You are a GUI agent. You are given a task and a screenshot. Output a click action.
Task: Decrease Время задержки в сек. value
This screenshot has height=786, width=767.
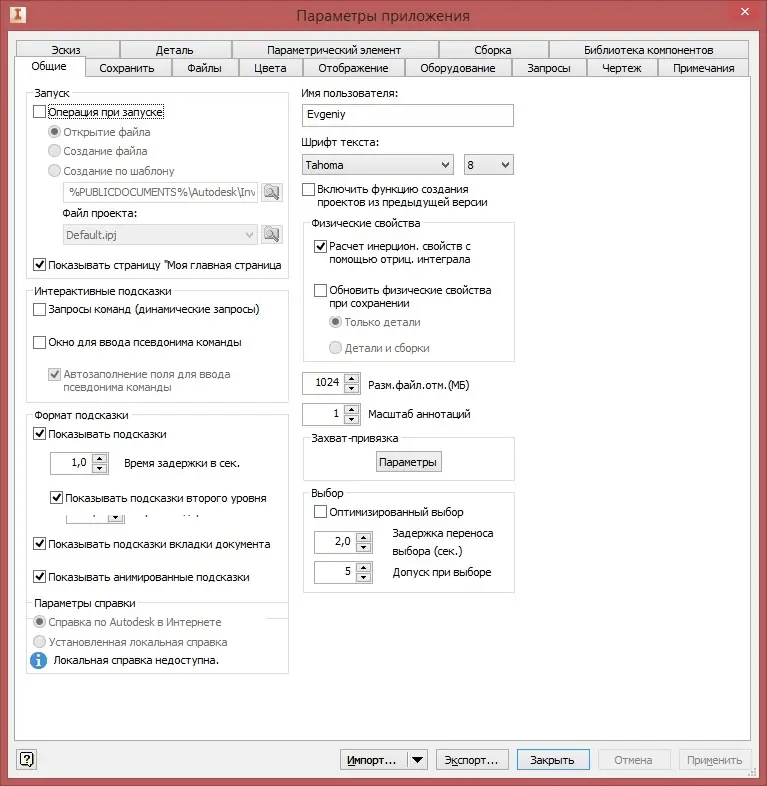pos(100,468)
